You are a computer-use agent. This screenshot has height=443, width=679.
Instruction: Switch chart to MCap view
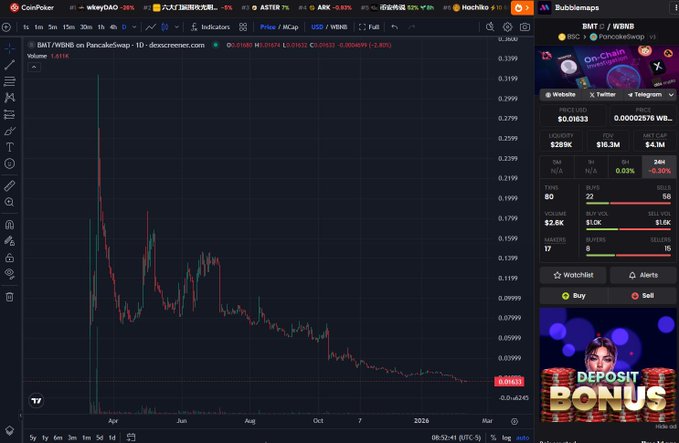coord(291,27)
